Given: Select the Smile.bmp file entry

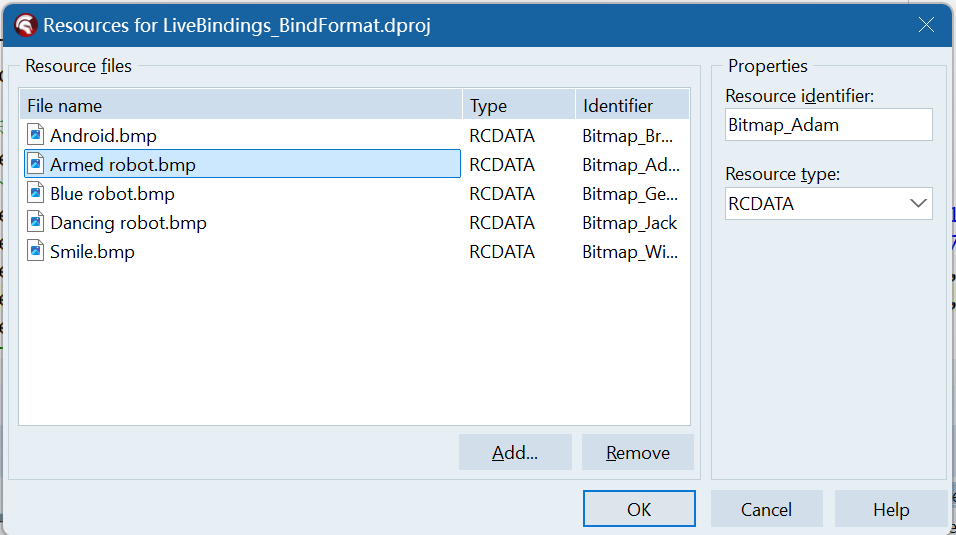Looking at the screenshot, I should click(92, 251).
